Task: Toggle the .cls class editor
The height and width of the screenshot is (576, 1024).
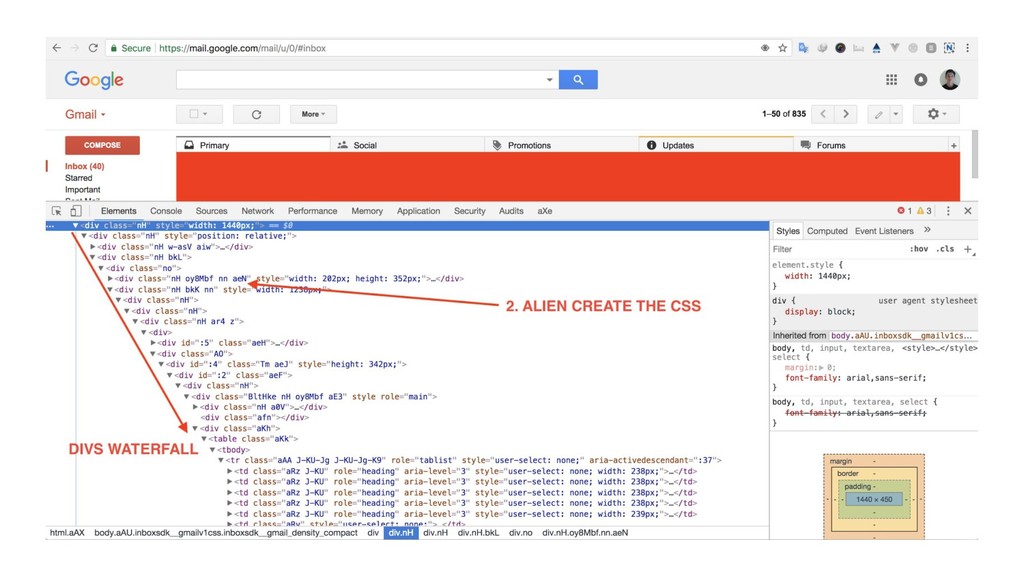Action: [x=945, y=249]
